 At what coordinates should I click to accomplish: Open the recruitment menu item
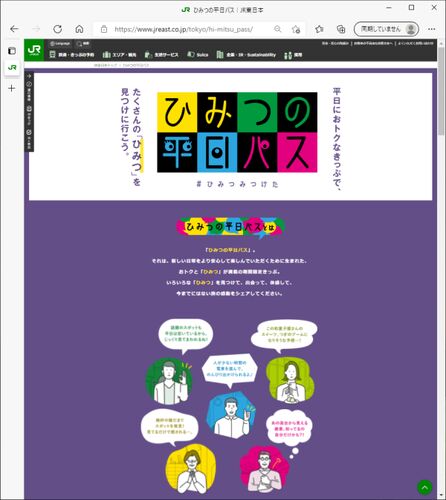pyautogui.click(x=293, y=55)
